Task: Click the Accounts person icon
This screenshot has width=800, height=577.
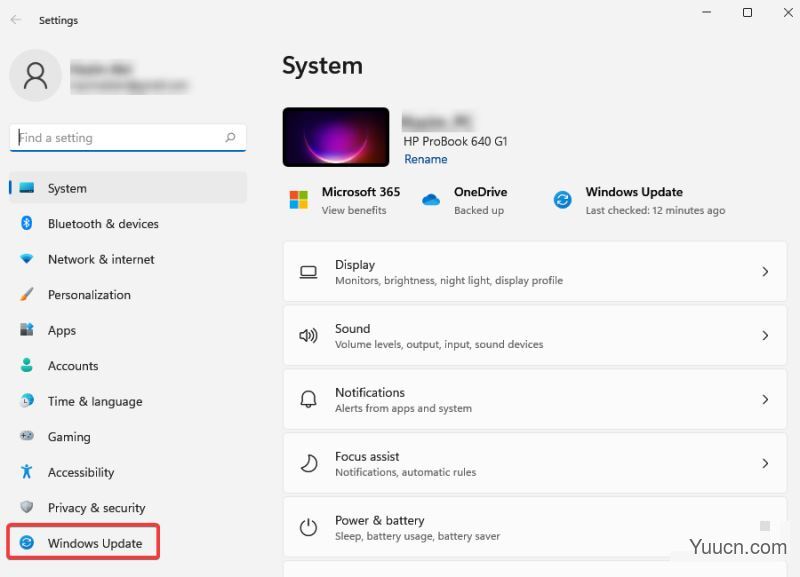Action: pos(27,365)
